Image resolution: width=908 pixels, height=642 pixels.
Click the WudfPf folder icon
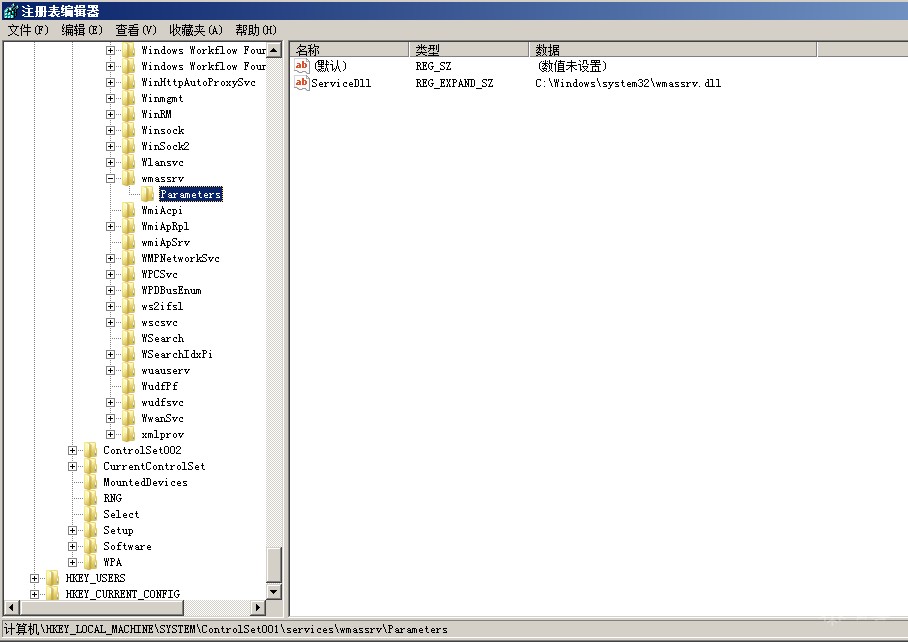pos(129,386)
